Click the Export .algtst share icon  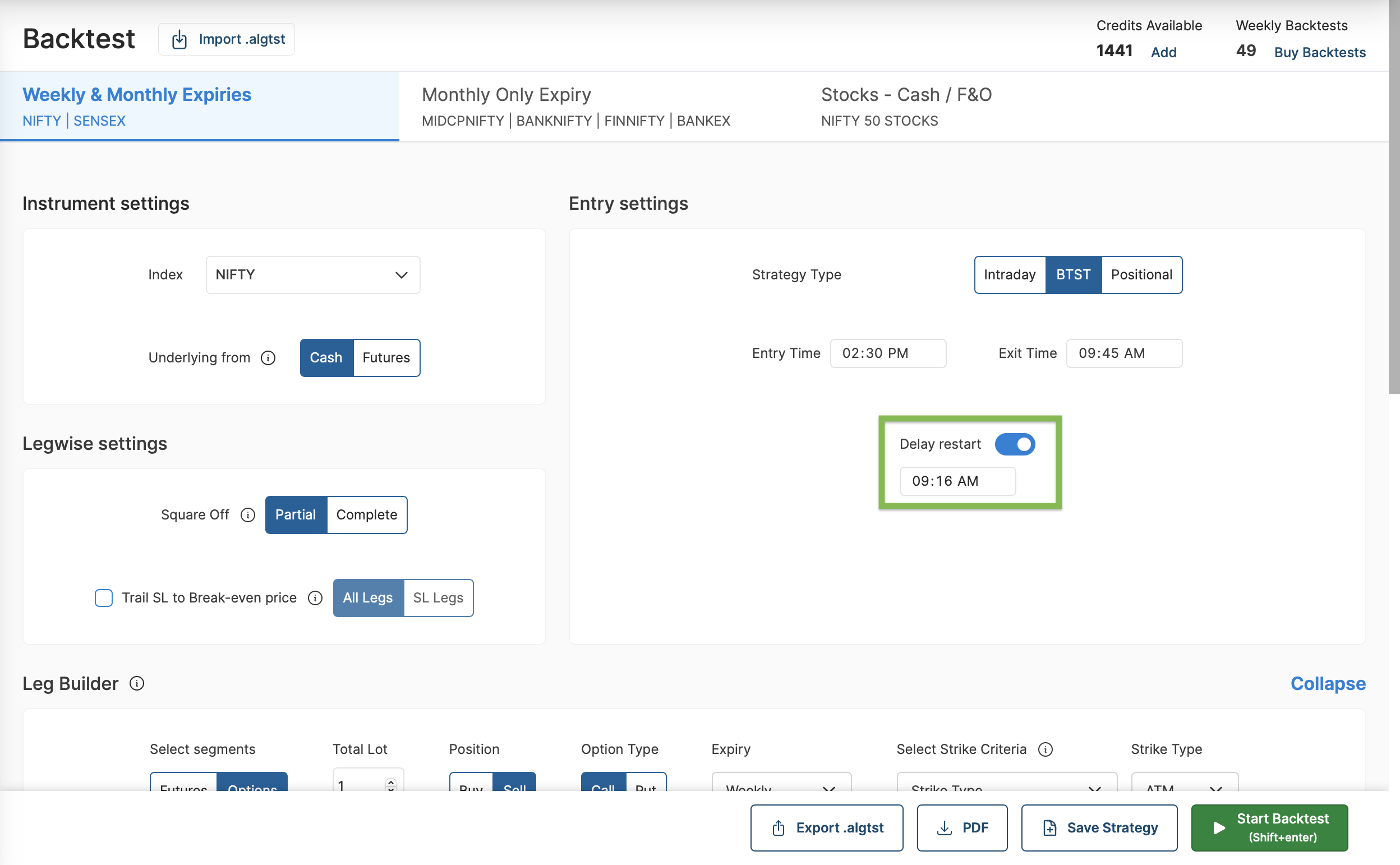coord(779,828)
